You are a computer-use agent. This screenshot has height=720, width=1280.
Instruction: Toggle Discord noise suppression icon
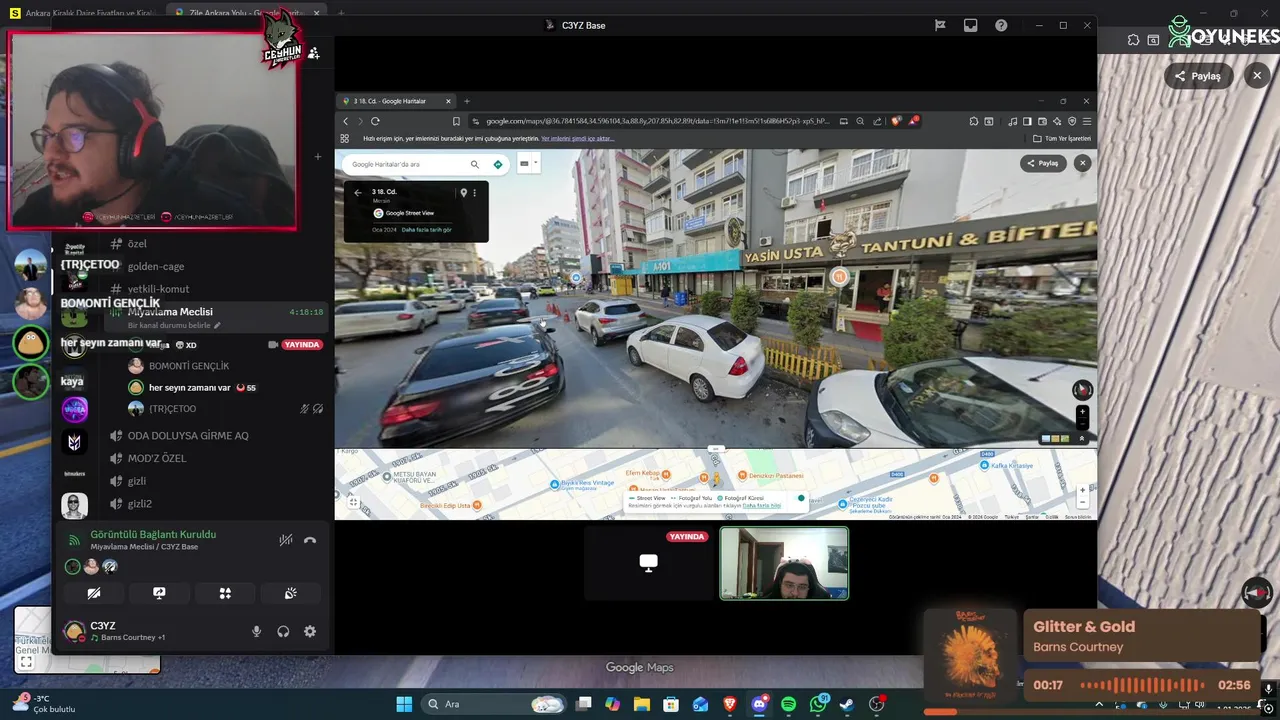pos(286,540)
